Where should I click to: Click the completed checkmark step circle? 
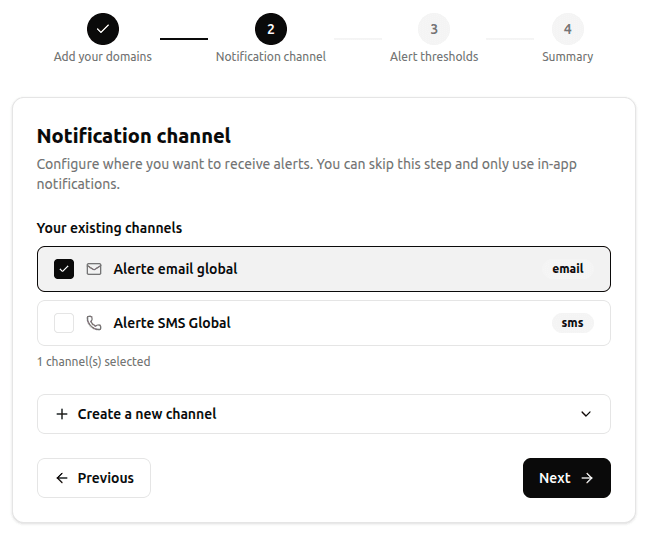[x=103, y=29]
